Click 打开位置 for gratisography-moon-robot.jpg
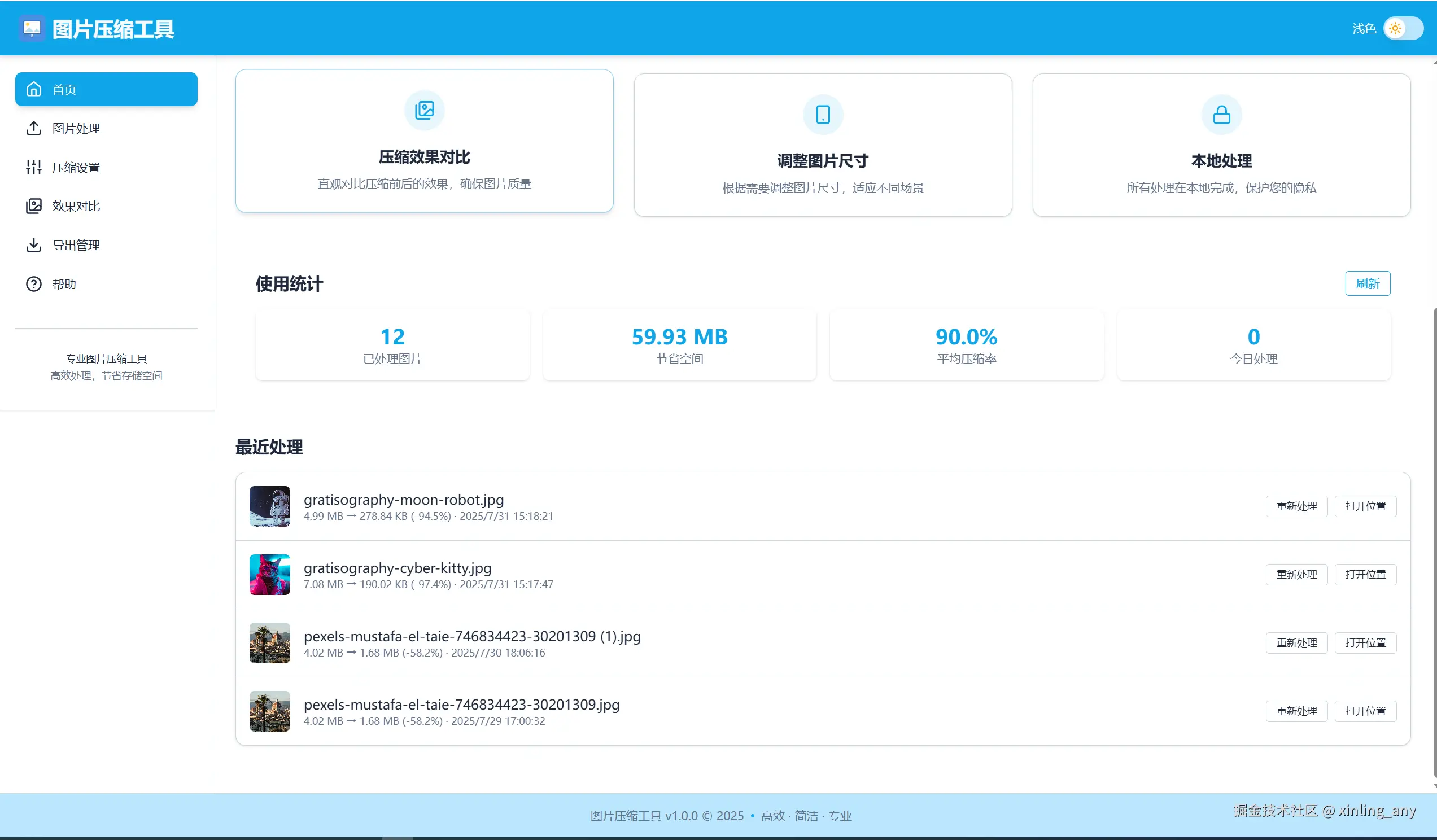Image resolution: width=1437 pixels, height=840 pixels. click(1365, 506)
